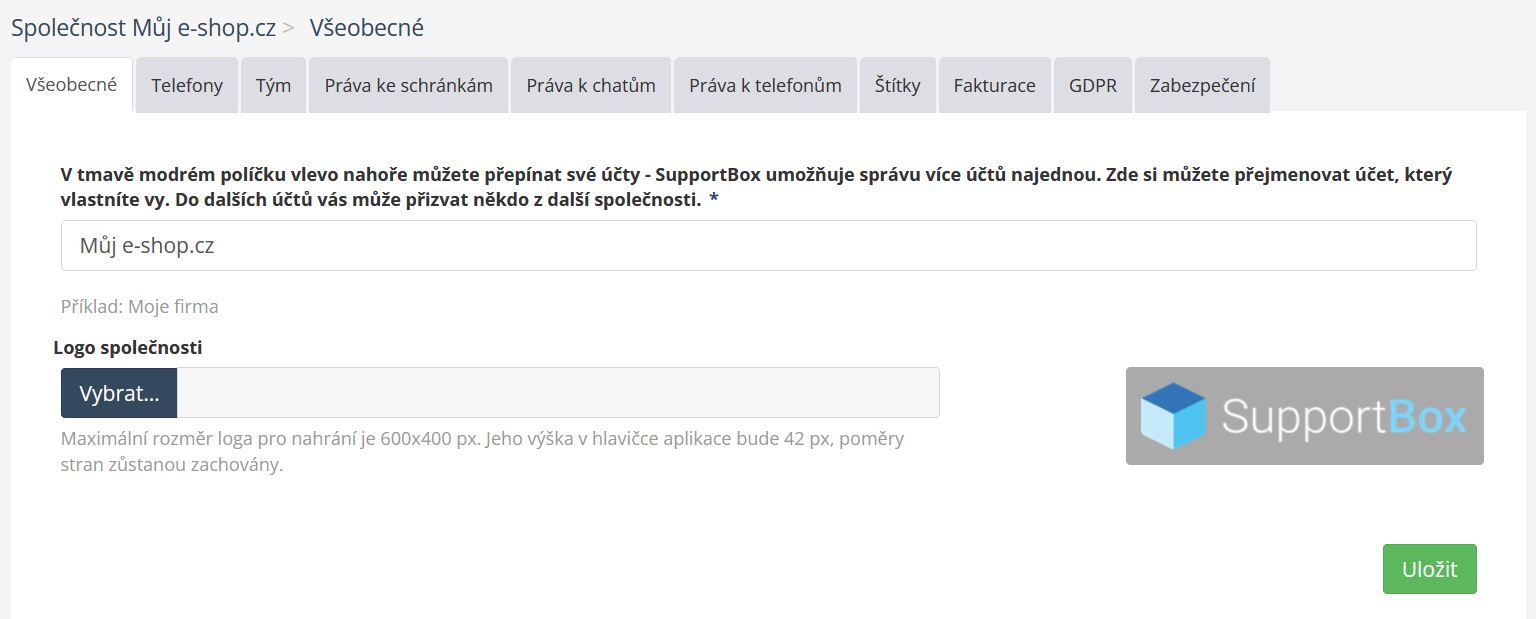Select the Práva k chatům tab
The image size is (1536, 619).
[591, 85]
